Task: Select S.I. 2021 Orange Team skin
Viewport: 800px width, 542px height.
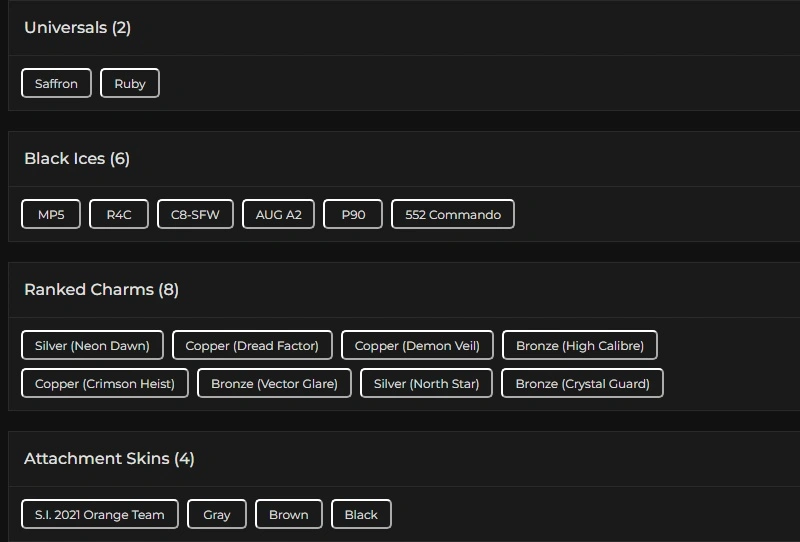Action: (x=100, y=514)
